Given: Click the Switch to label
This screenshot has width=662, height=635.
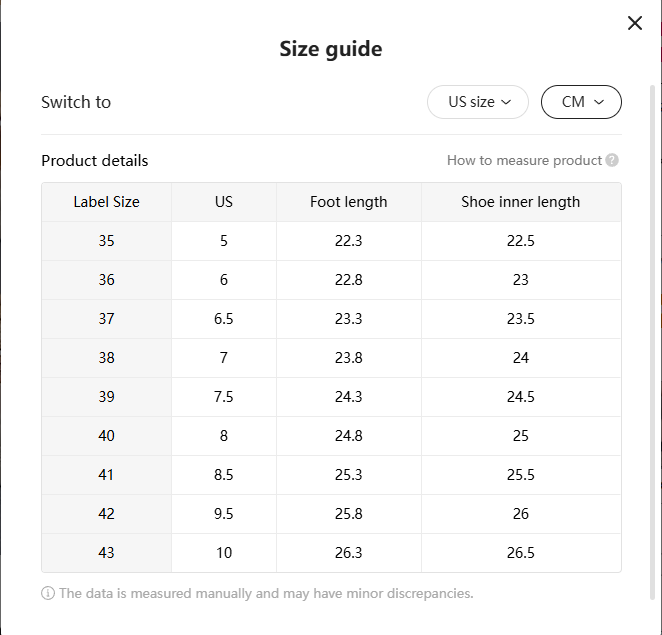Looking at the screenshot, I should click(76, 102).
